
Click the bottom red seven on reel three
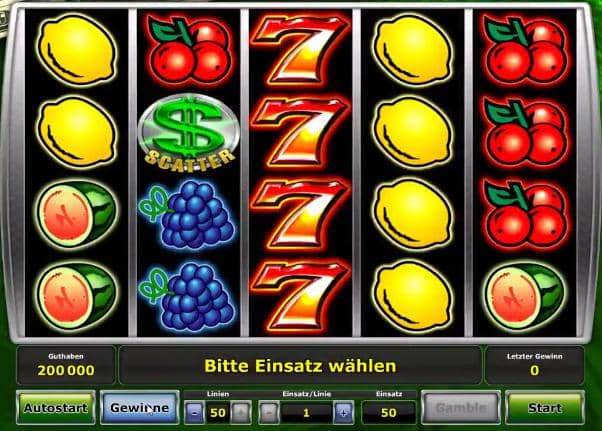coord(300,296)
